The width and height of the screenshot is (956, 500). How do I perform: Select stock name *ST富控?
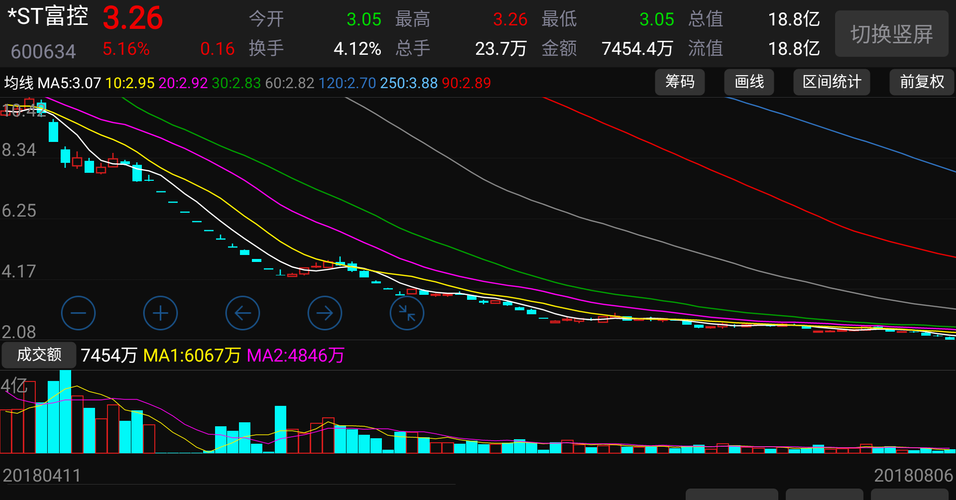pos(48,16)
